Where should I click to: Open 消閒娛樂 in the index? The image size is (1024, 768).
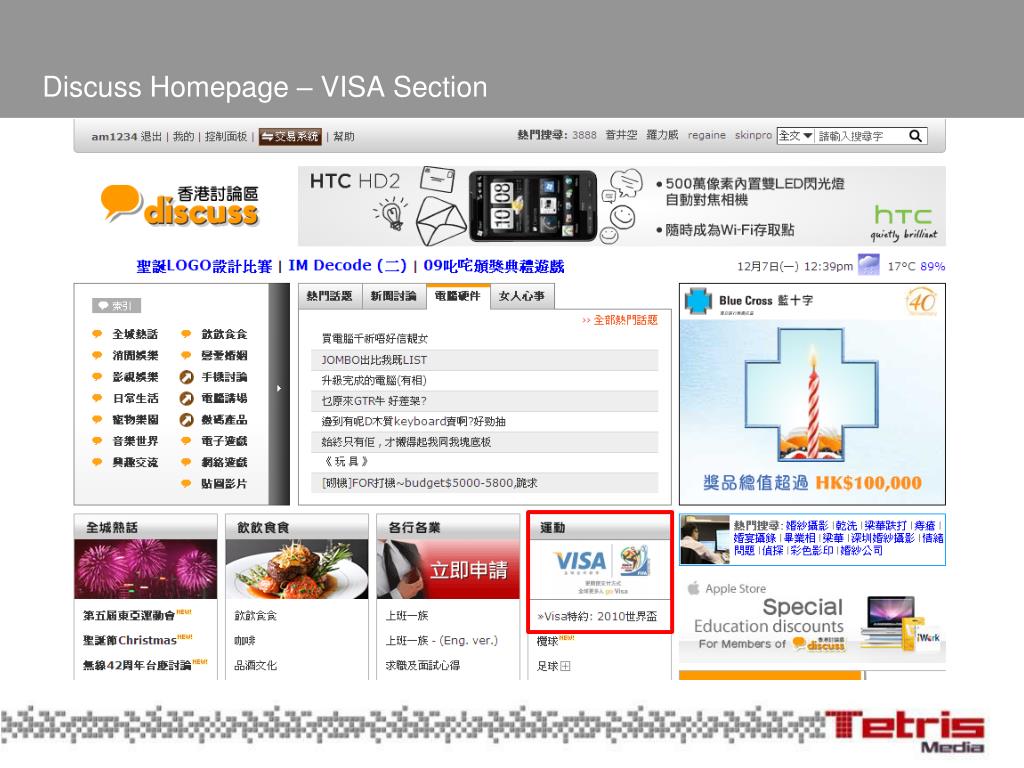(x=135, y=355)
